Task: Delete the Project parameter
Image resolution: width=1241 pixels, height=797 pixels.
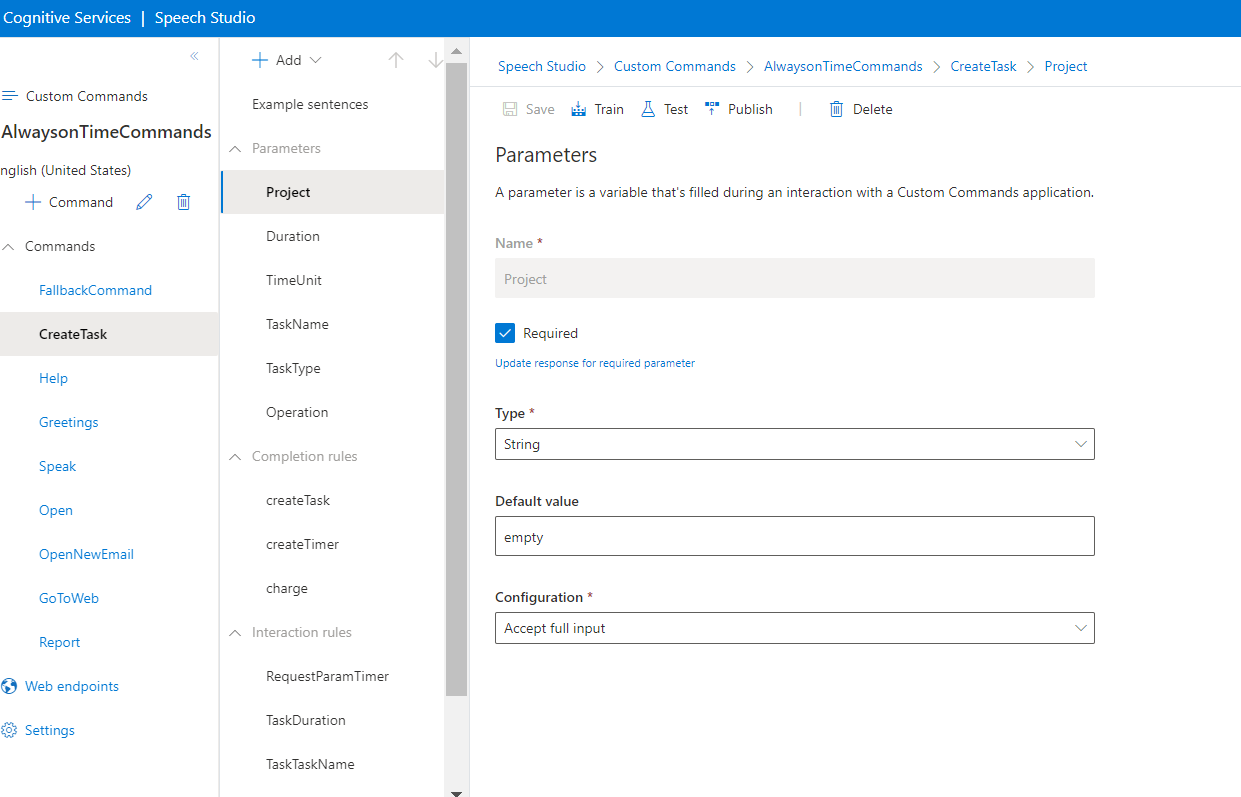Action: click(860, 108)
